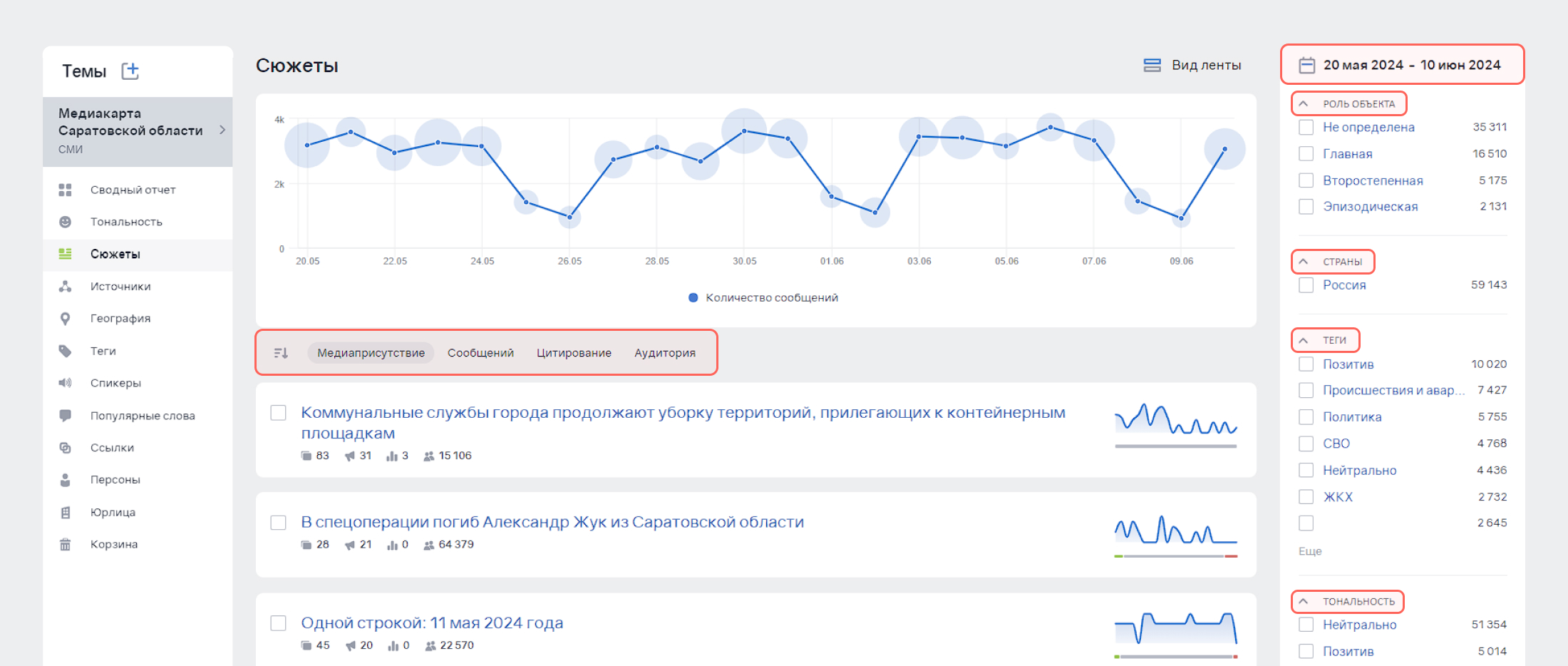
Task: Expand Медиакарта Саратовской области chevron
Action: 222,130
